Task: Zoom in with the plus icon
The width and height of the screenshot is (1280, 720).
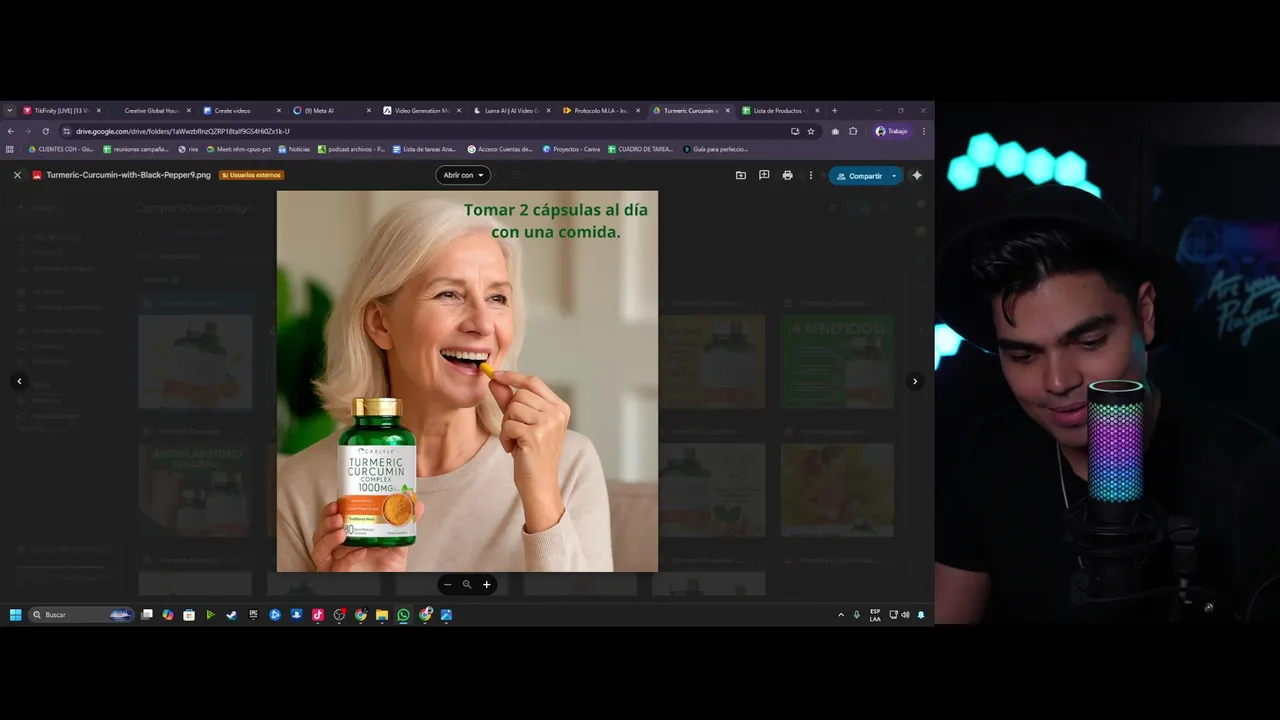Action: click(486, 584)
